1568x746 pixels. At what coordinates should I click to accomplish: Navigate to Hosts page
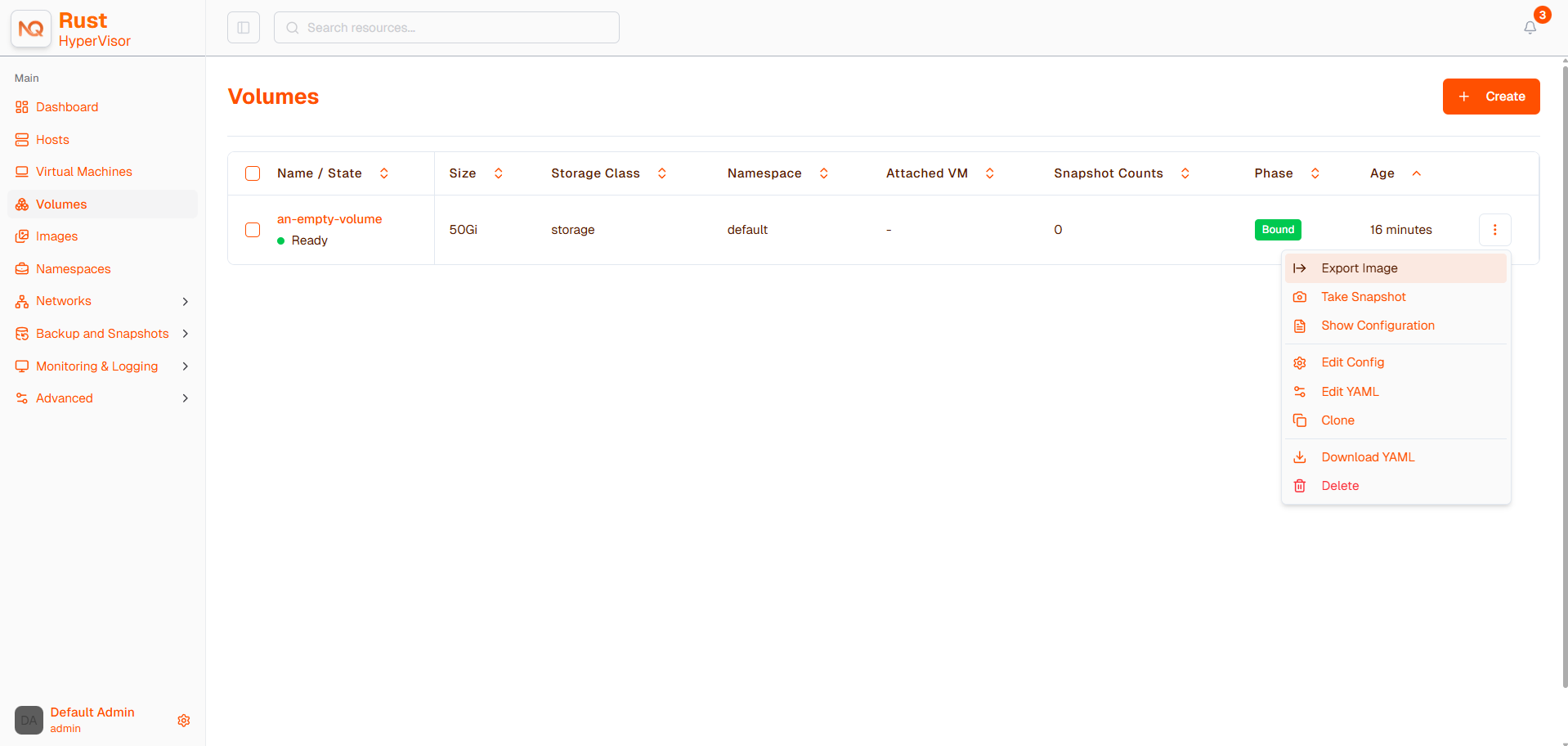coord(102,140)
